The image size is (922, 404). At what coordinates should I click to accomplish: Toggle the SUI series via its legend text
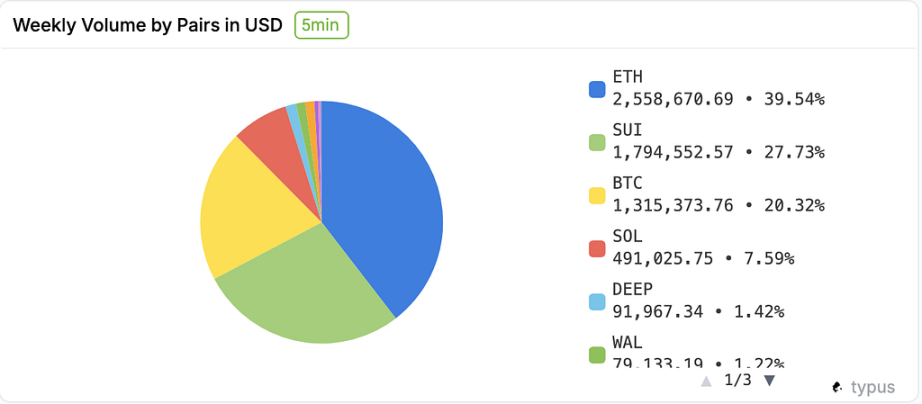click(x=717, y=141)
